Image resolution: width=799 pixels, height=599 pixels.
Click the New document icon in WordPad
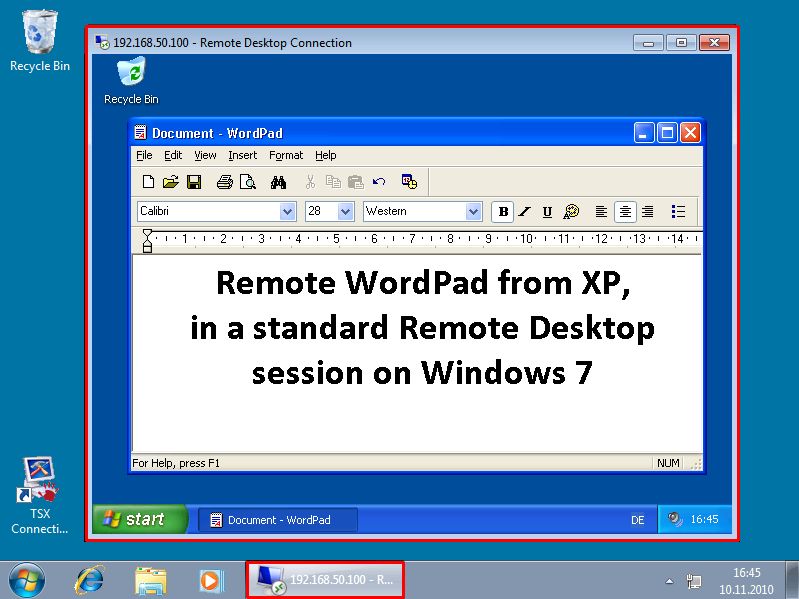pos(148,182)
